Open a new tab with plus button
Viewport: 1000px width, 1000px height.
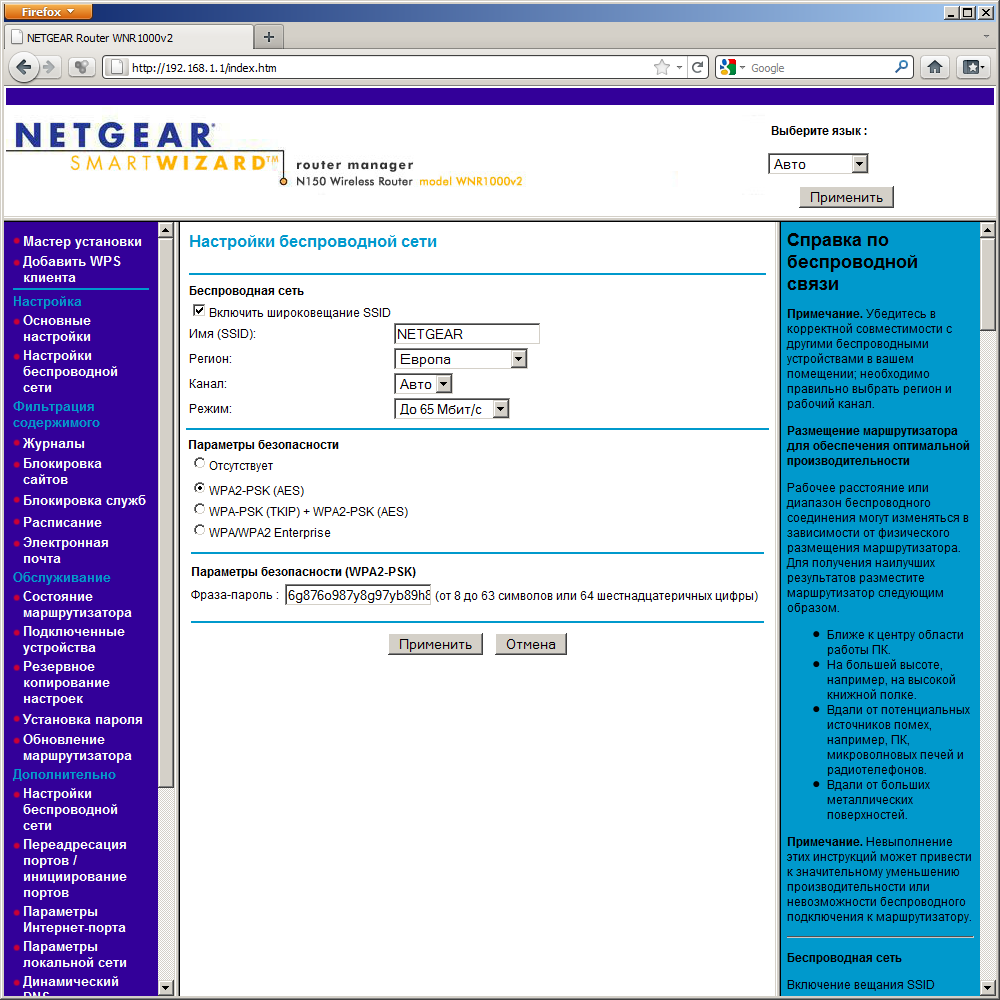pos(268,37)
